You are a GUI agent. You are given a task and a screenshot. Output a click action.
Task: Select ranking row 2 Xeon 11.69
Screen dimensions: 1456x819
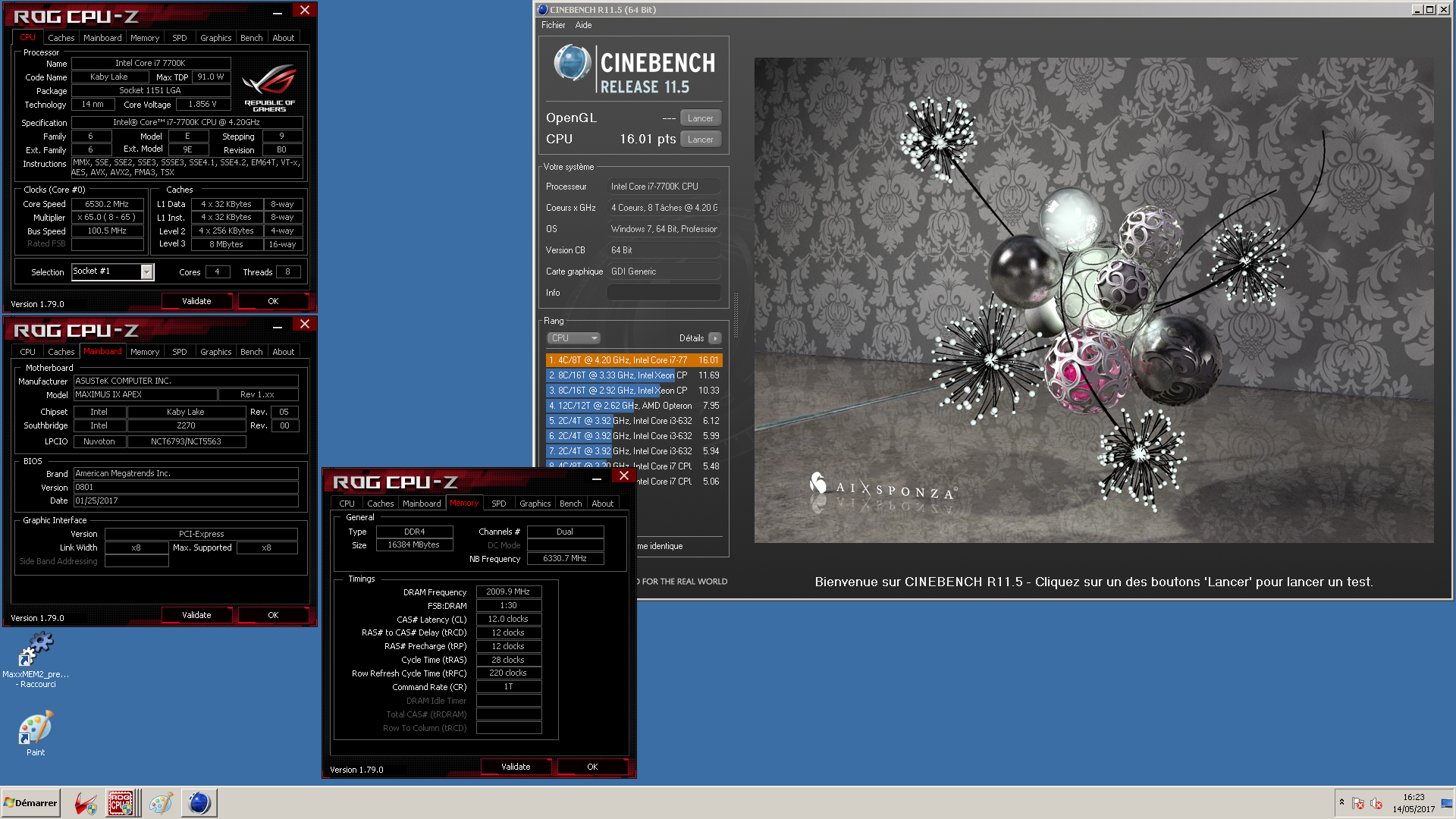tap(633, 375)
